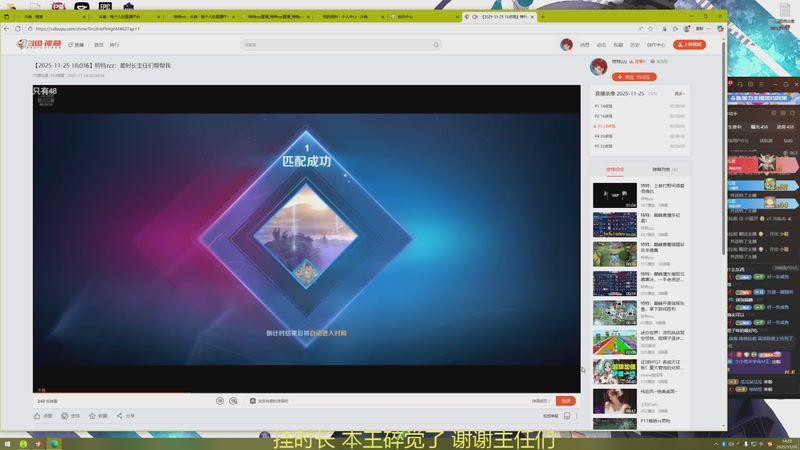Click the browser address bar URL

coord(87,29)
